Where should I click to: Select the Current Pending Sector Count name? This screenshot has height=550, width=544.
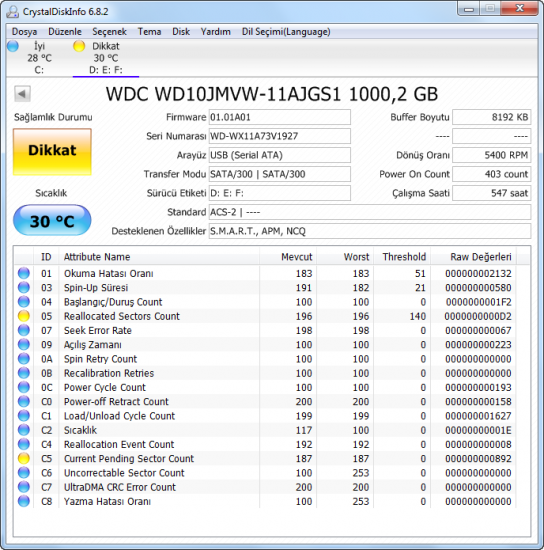click(x=129, y=458)
